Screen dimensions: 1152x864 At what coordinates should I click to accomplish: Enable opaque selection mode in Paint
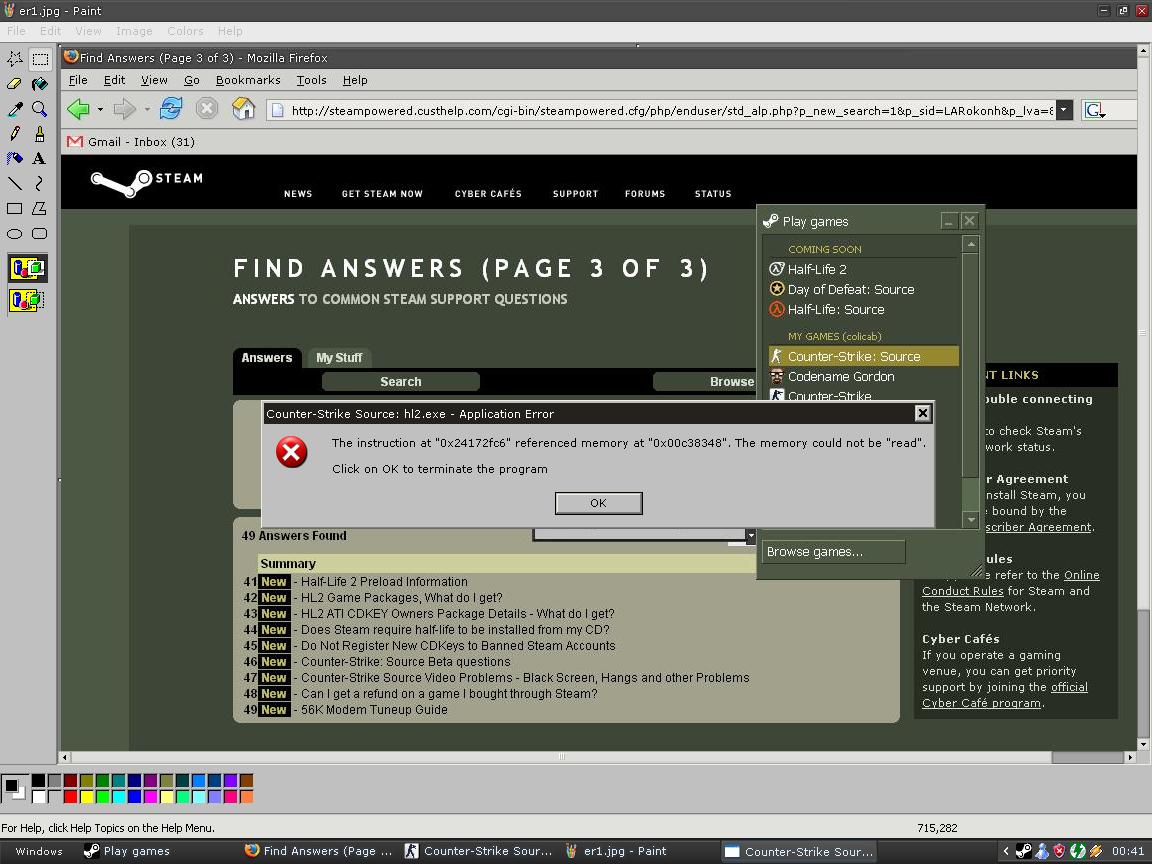[x=27, y=266]
